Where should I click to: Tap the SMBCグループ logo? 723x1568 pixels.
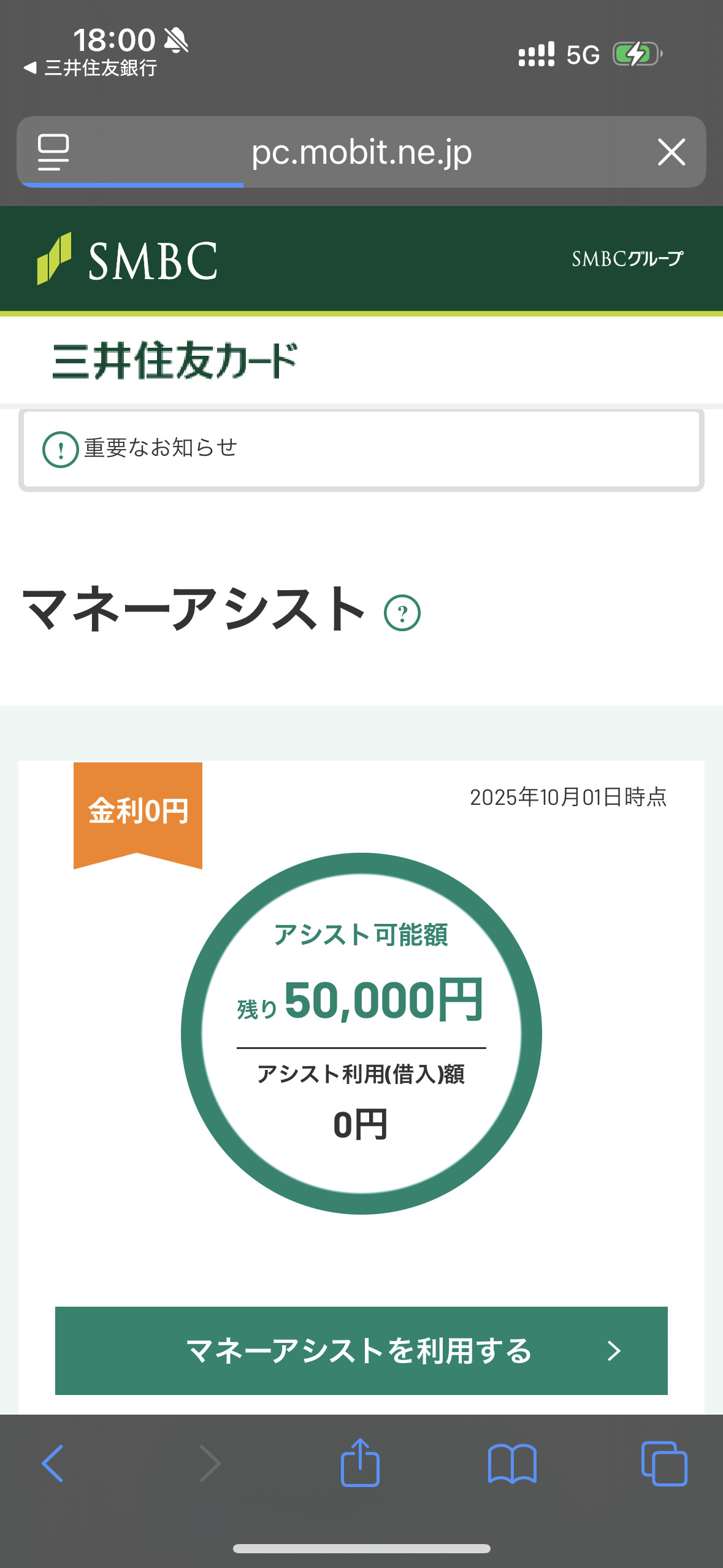coord(627,259)
